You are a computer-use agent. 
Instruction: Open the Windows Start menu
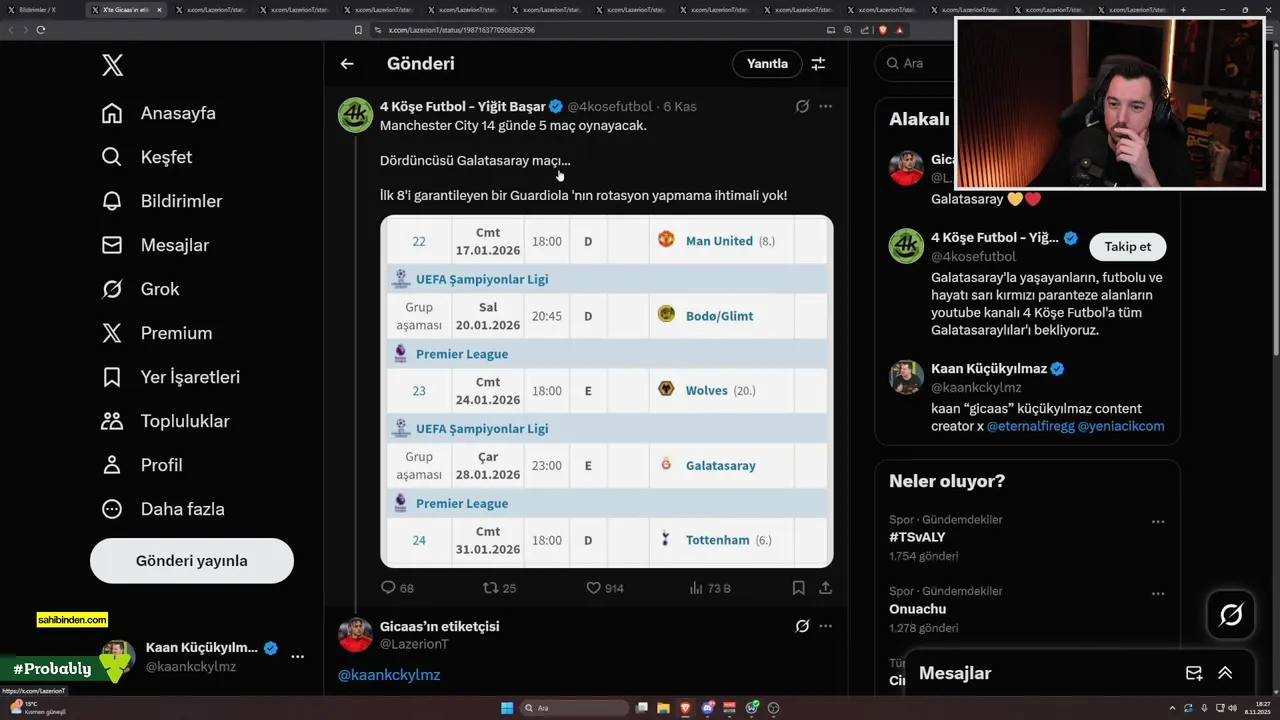(x=507, y=708)
